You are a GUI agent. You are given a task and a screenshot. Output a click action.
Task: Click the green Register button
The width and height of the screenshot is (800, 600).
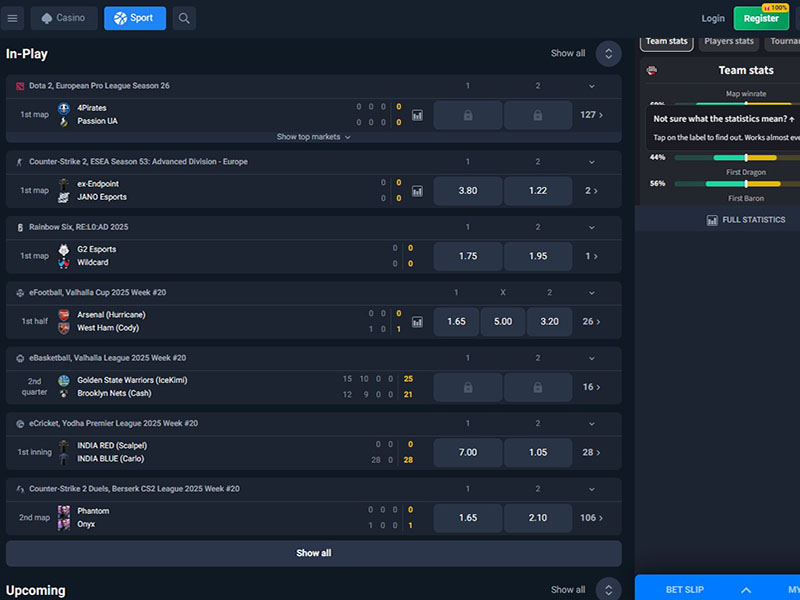761,18
